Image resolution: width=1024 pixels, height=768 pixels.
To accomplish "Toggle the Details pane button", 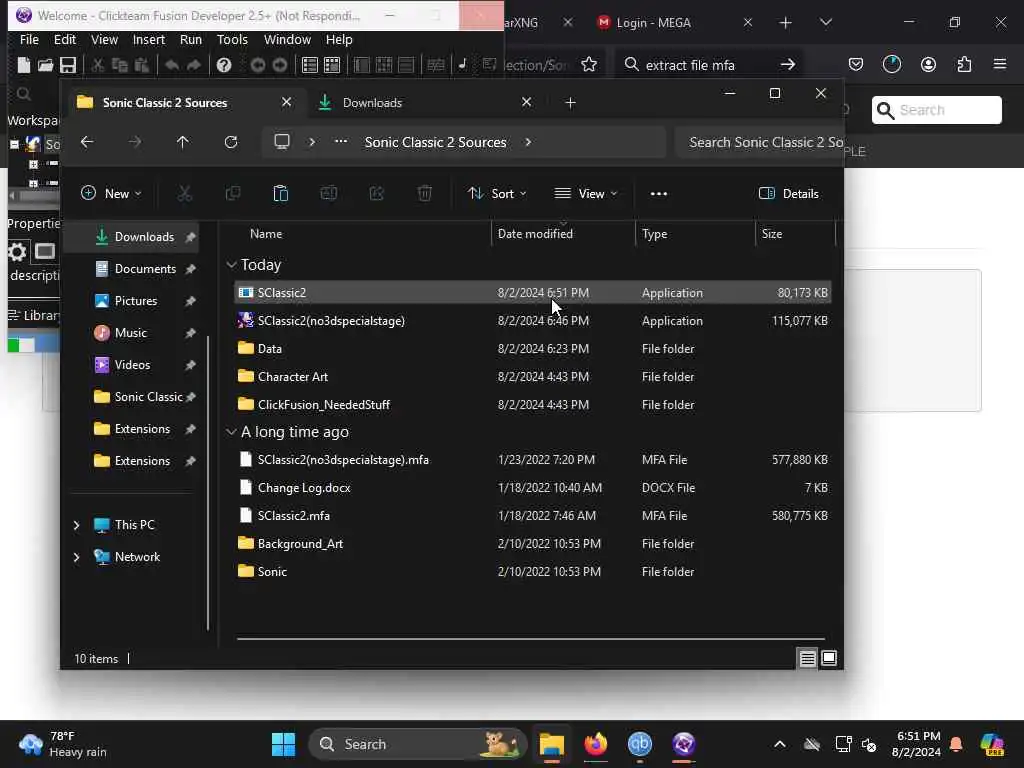I will coord(789,193).
